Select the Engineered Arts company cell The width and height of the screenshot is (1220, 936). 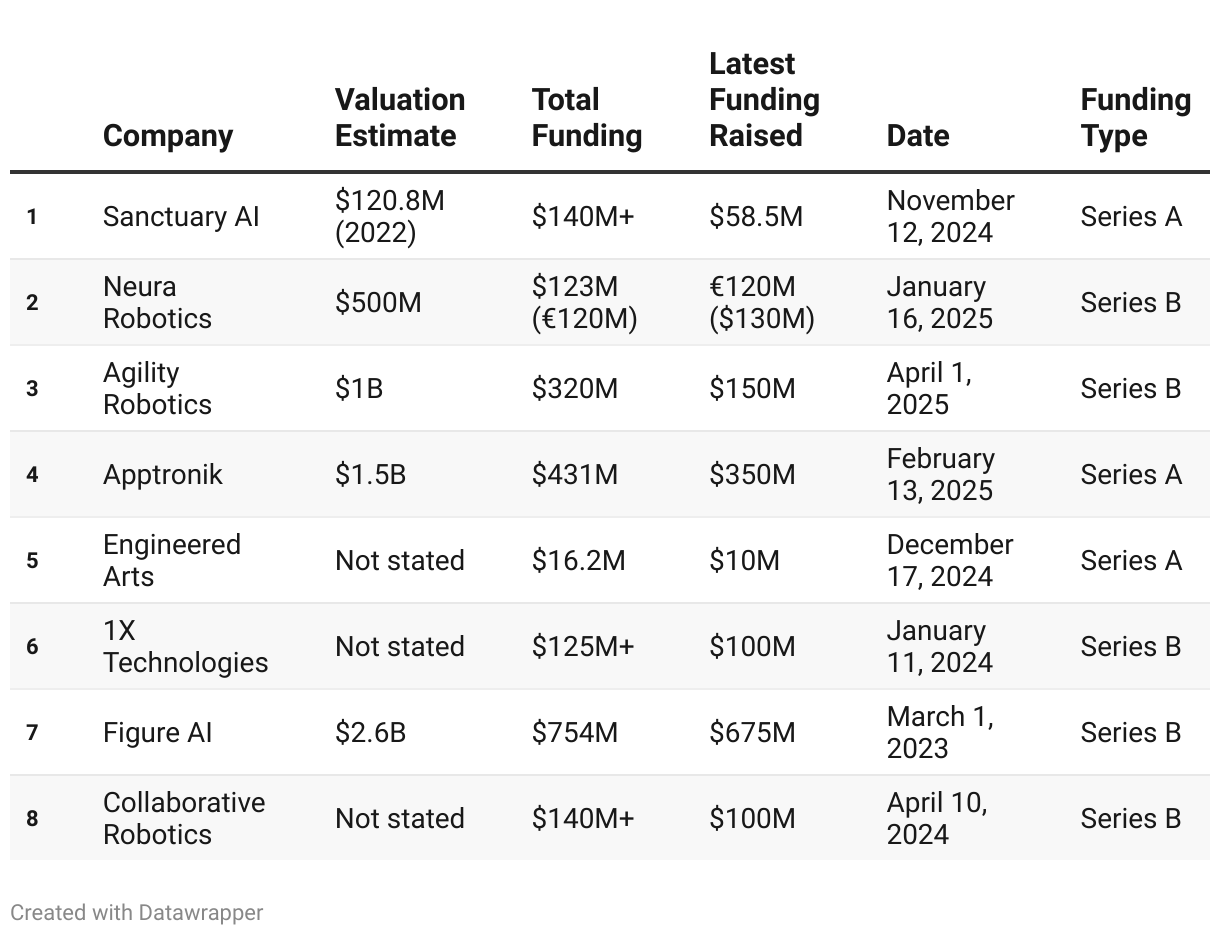coord(171,560)
